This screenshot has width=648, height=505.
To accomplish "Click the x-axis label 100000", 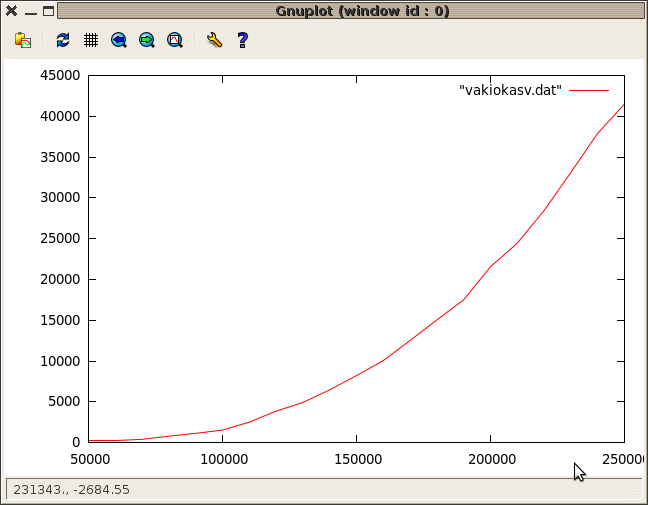I will coord(224,459).
